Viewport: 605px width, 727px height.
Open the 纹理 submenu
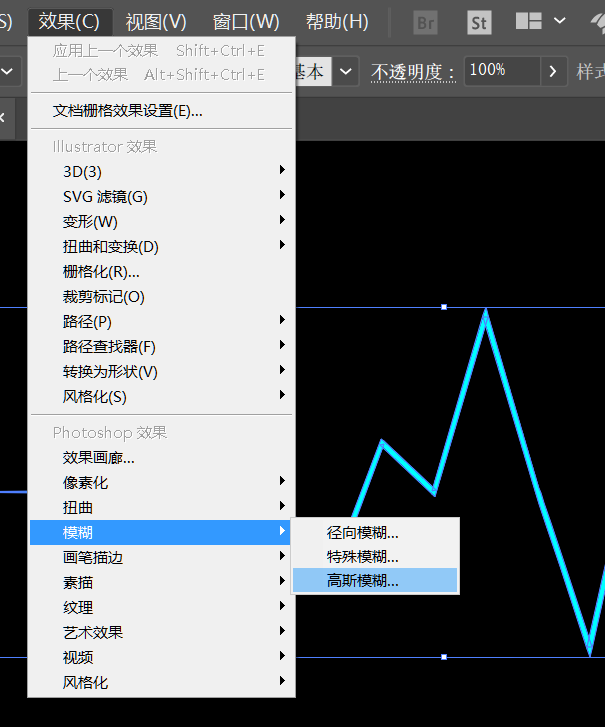pos(161,607)
